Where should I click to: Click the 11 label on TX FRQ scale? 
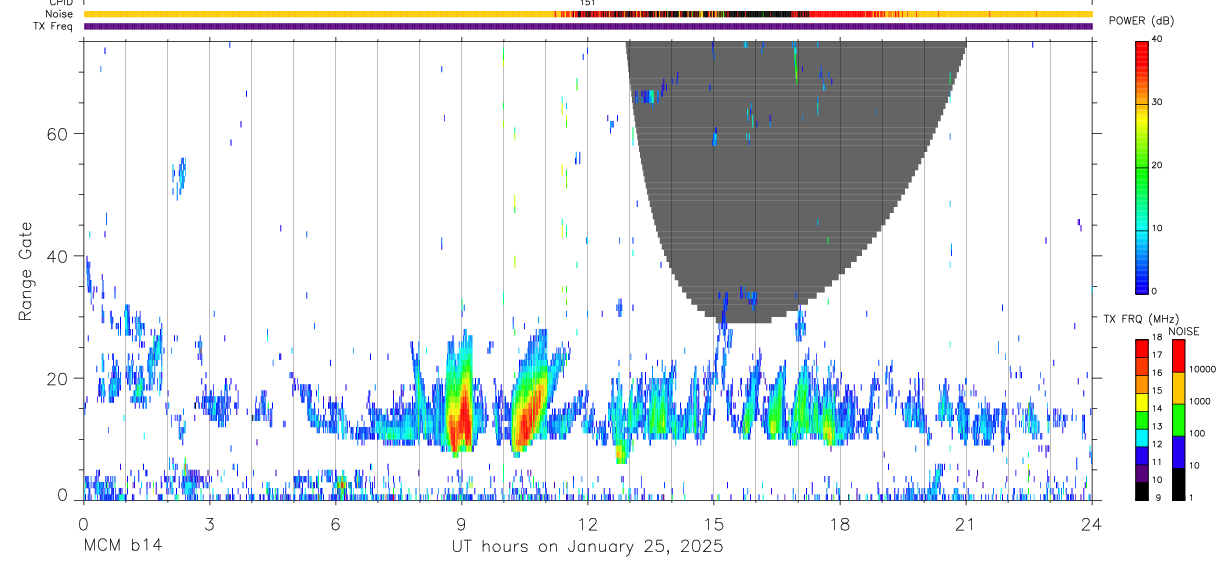pyautogui.click(x=1157, y=462)
